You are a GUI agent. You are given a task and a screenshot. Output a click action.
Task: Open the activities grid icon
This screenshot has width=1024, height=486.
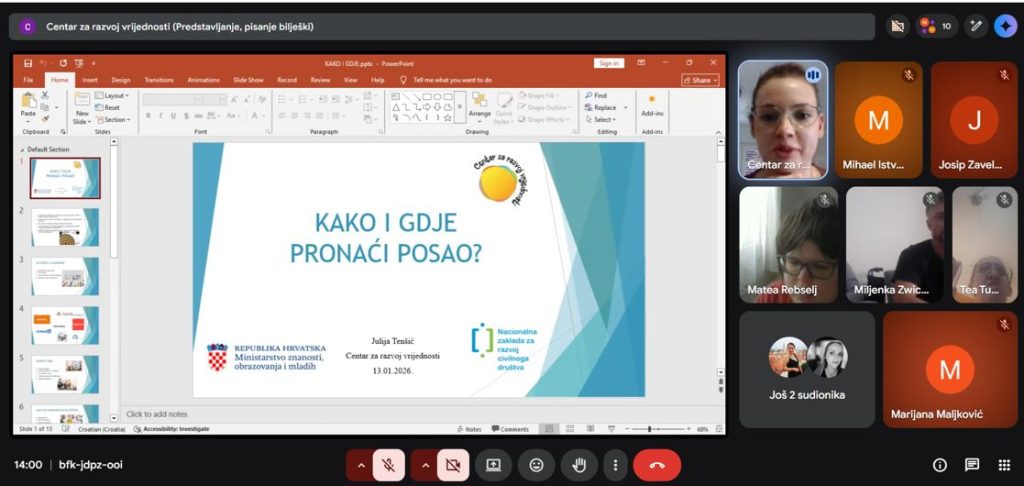coord(1004,465)
